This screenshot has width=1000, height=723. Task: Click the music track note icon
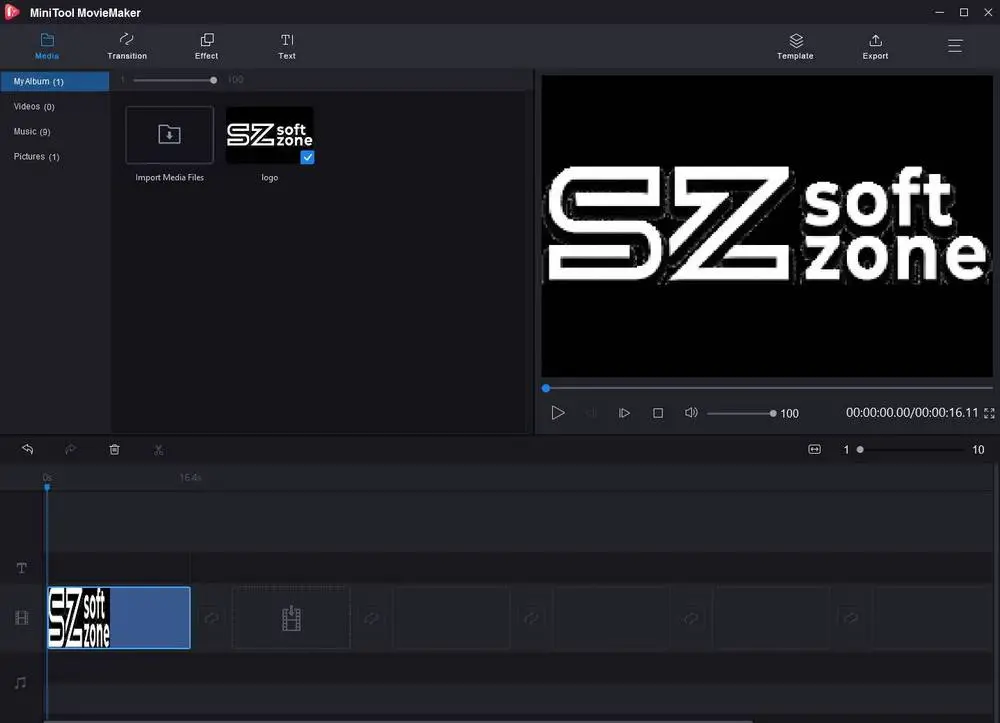pyautogui.click(x=20, y=683)
